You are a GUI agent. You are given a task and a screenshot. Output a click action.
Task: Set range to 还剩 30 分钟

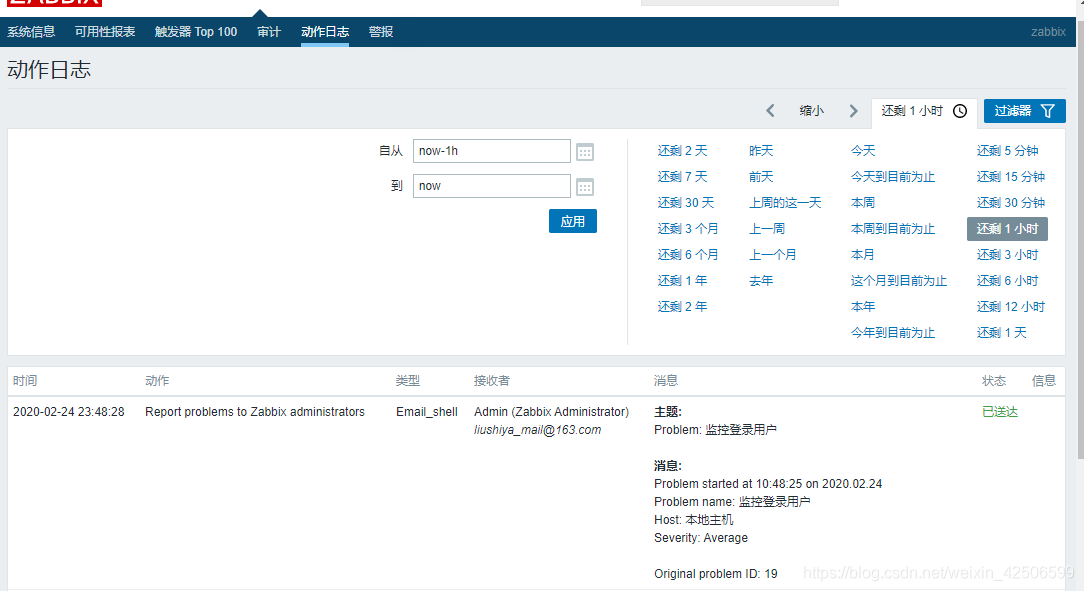pos(1011,203)
